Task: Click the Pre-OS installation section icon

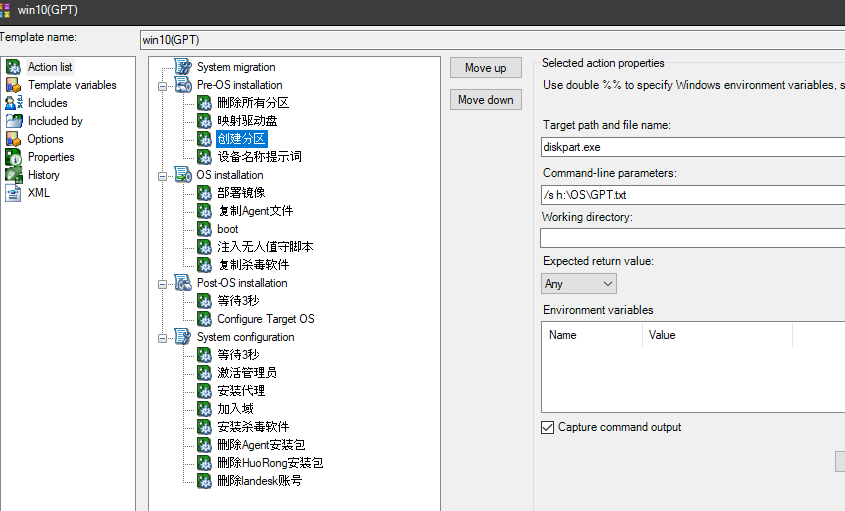Action: [x=183, y=85]
